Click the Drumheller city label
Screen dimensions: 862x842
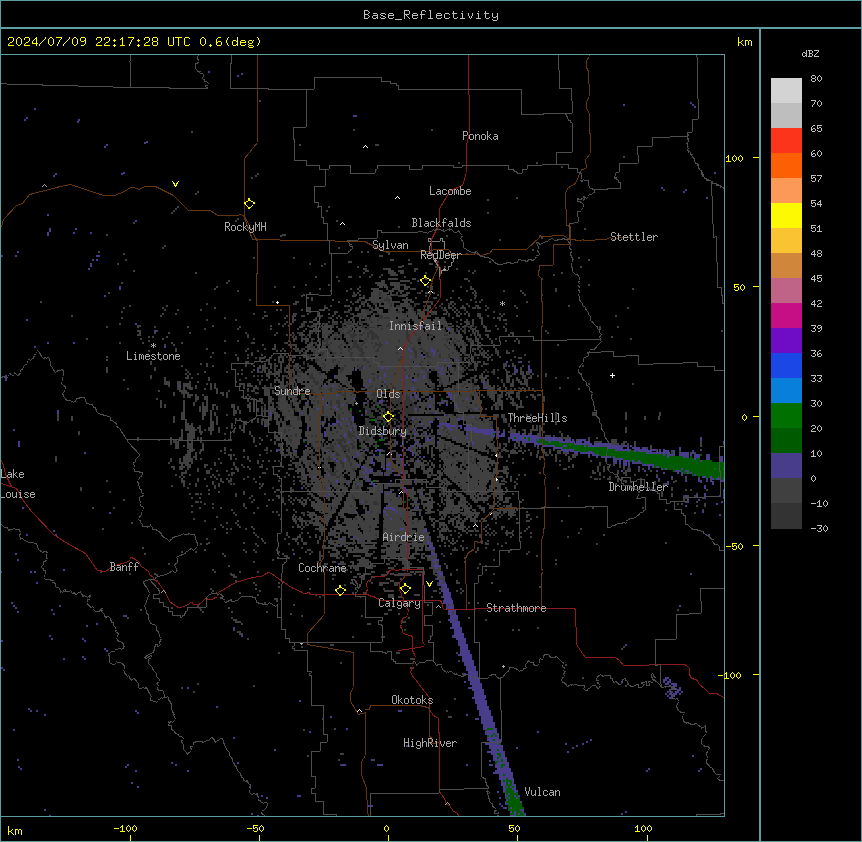point(638,487)
